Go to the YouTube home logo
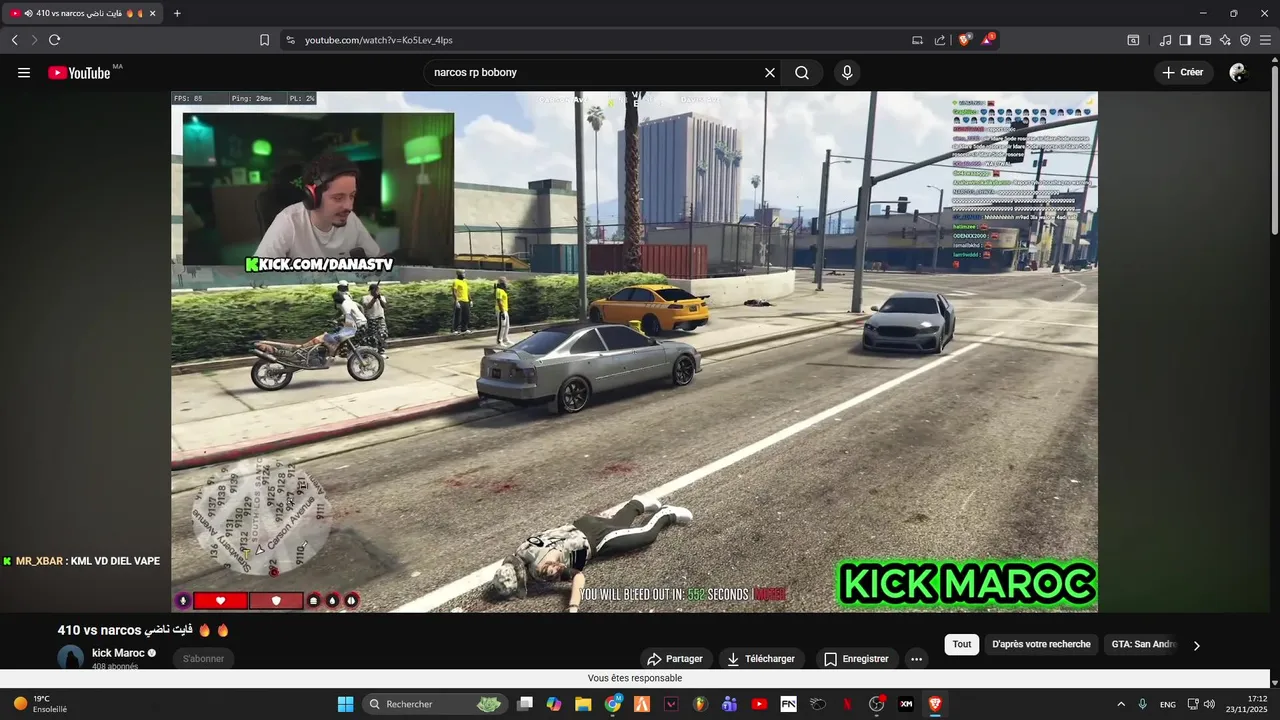This screenshot has width=1280, height=720. point(79,72)
